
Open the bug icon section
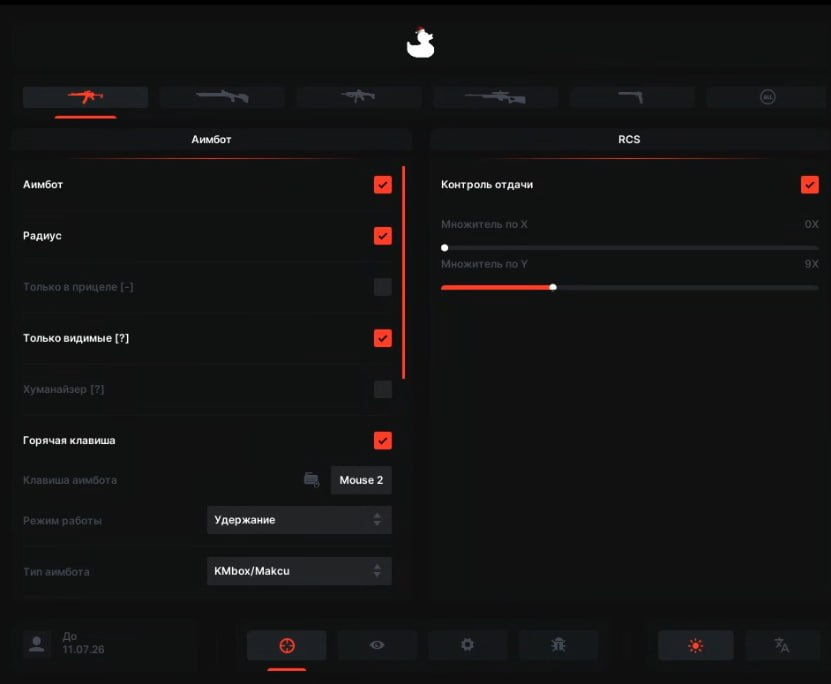559,645
